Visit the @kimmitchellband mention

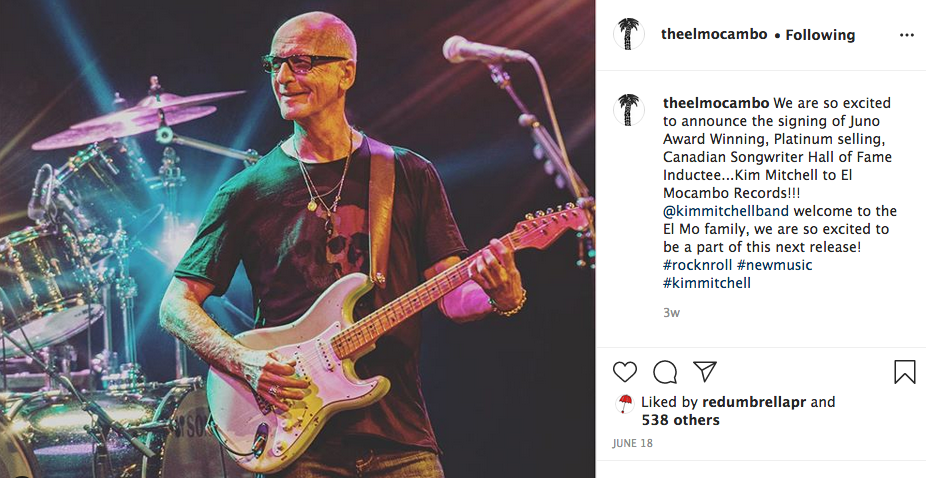click(x=726, y=211)
